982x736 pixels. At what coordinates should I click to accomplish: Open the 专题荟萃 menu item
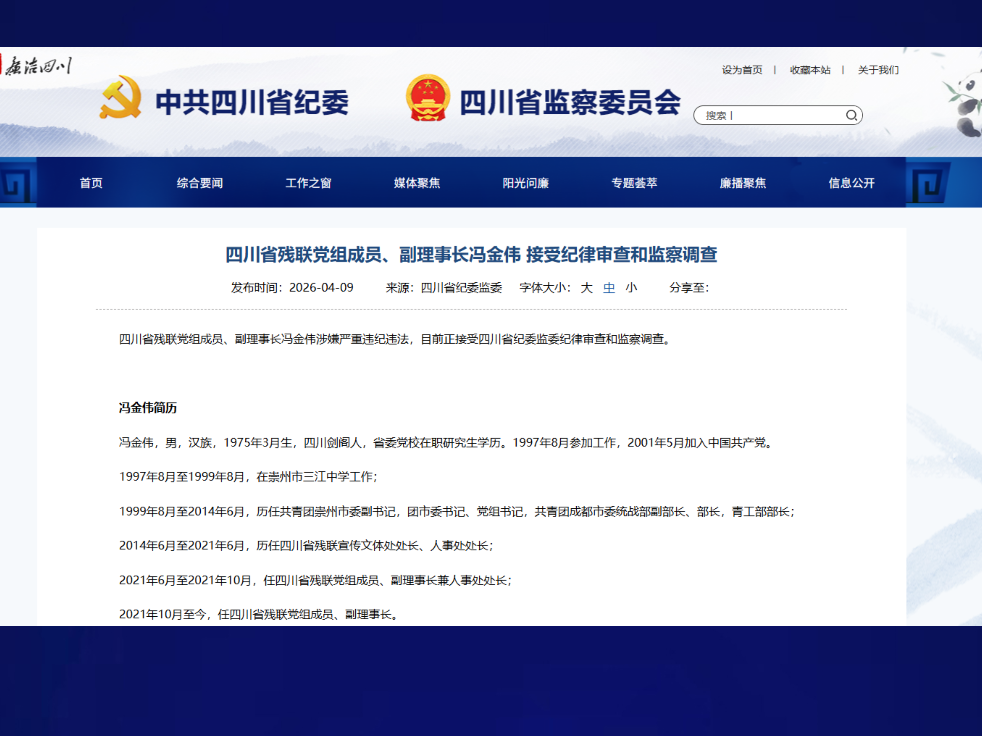pos(634,183)
